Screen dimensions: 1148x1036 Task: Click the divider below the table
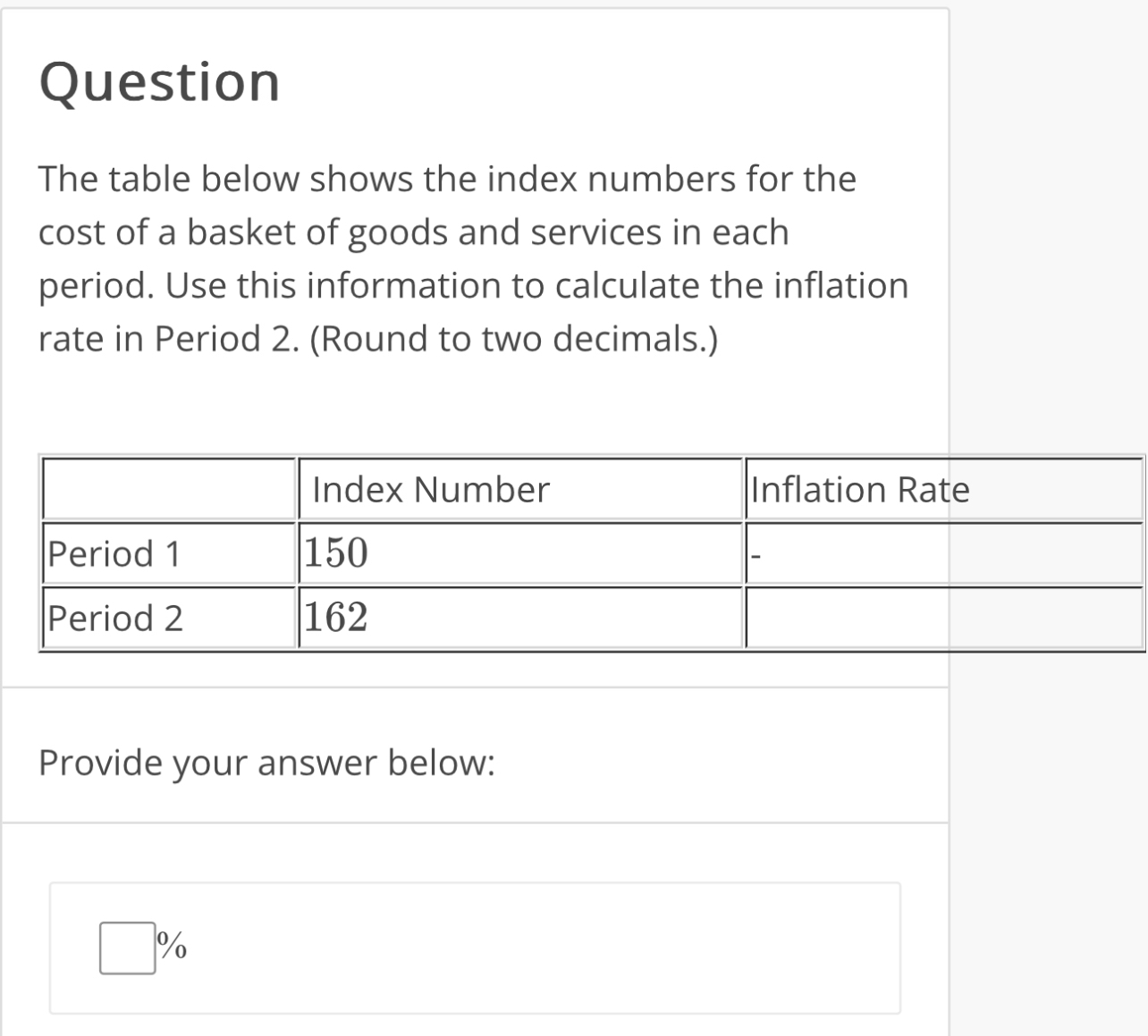coord(474,685)
